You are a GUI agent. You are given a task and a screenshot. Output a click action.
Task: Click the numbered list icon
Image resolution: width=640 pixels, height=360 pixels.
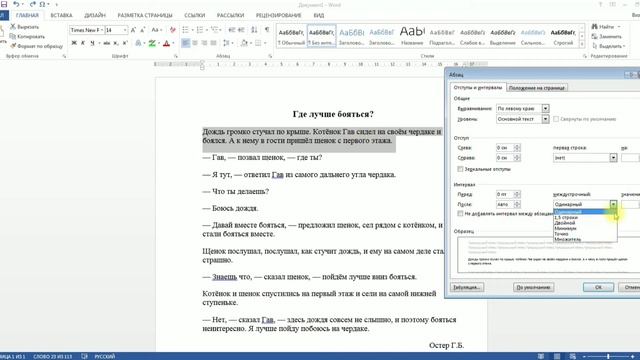[x=200, y=30]
